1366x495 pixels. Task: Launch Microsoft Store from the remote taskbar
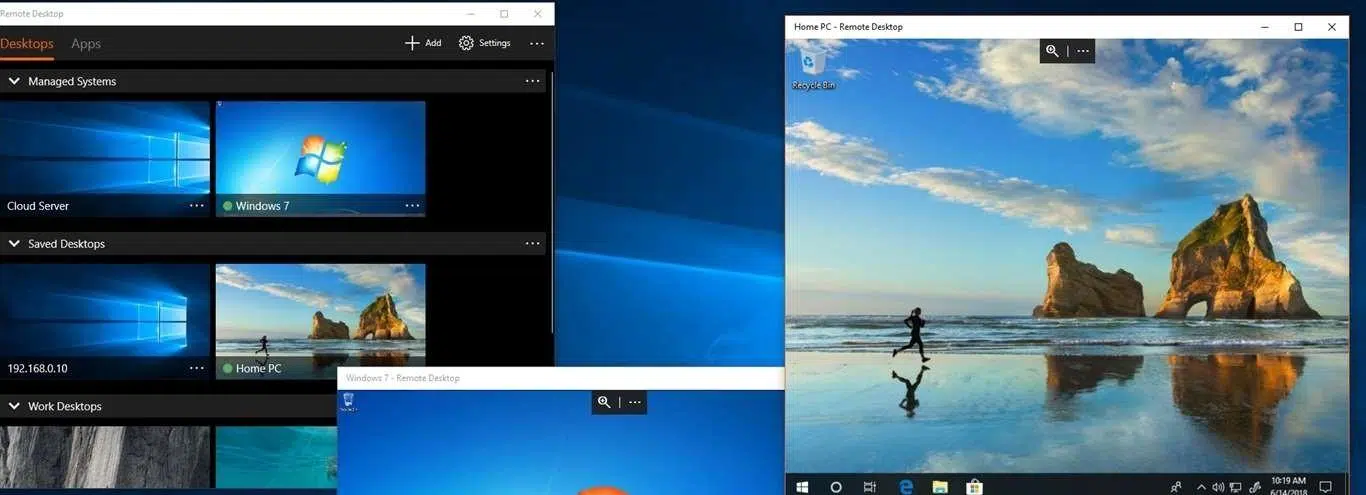[974, 487]
